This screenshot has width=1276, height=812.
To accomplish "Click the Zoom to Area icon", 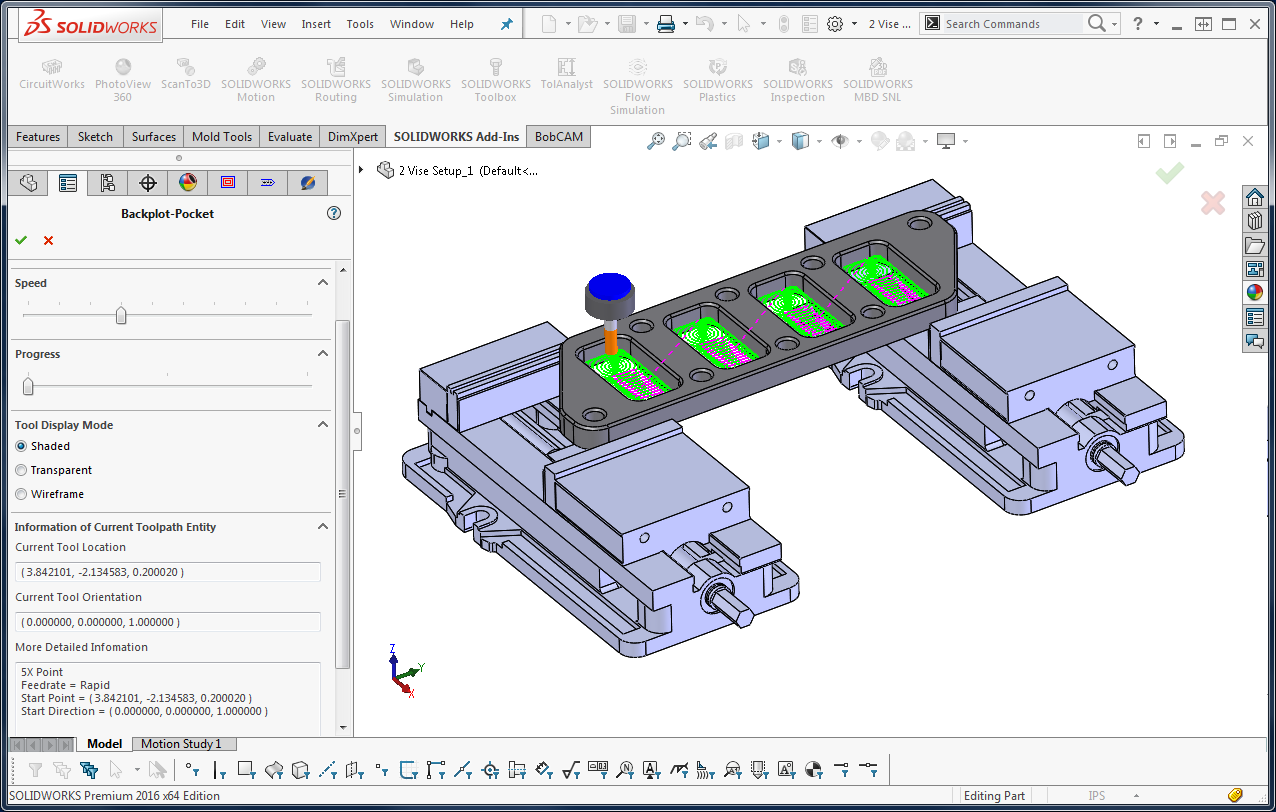I will 682,141.
